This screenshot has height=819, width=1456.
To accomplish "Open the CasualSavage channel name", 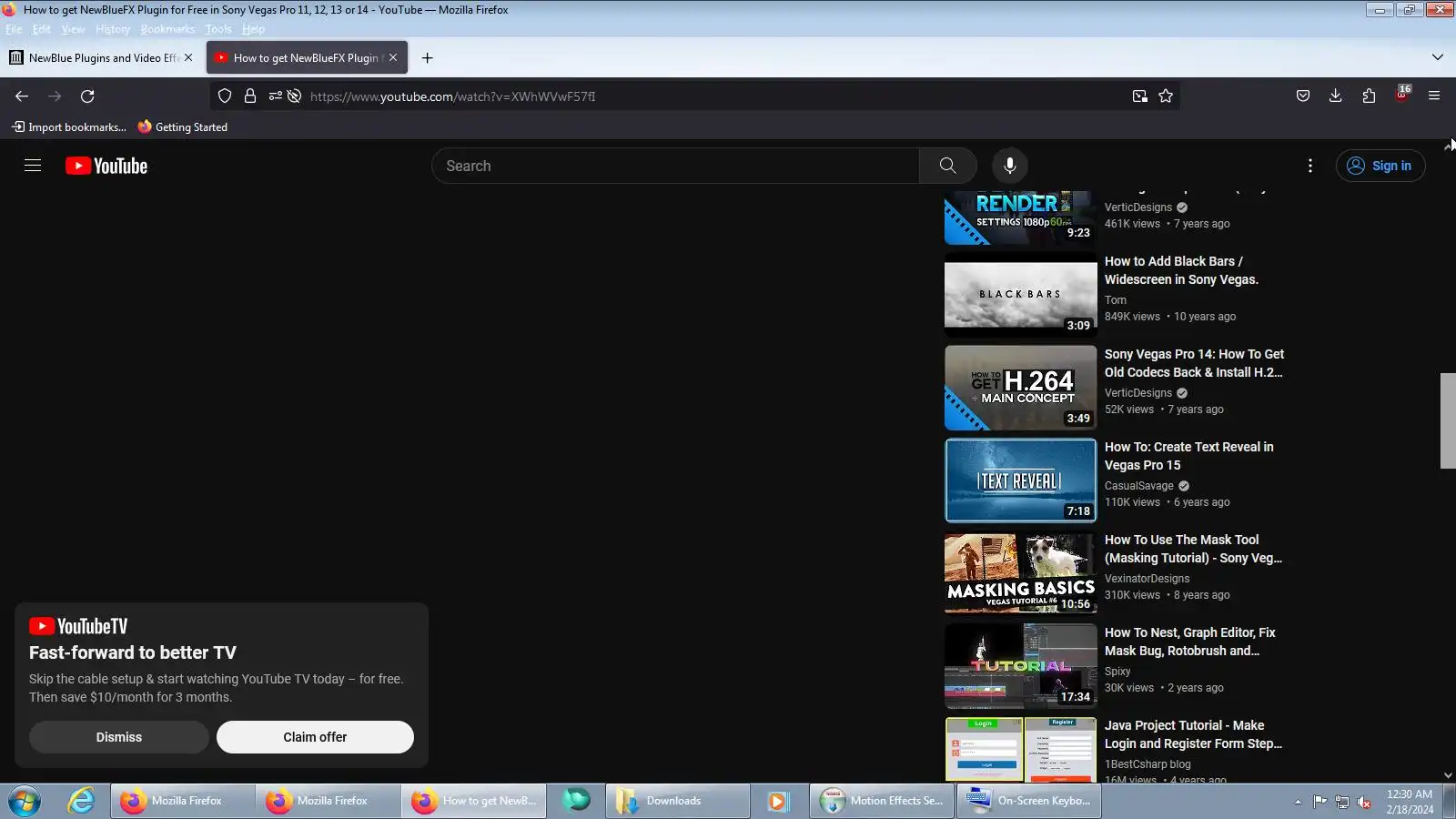I will (1139, 486).
